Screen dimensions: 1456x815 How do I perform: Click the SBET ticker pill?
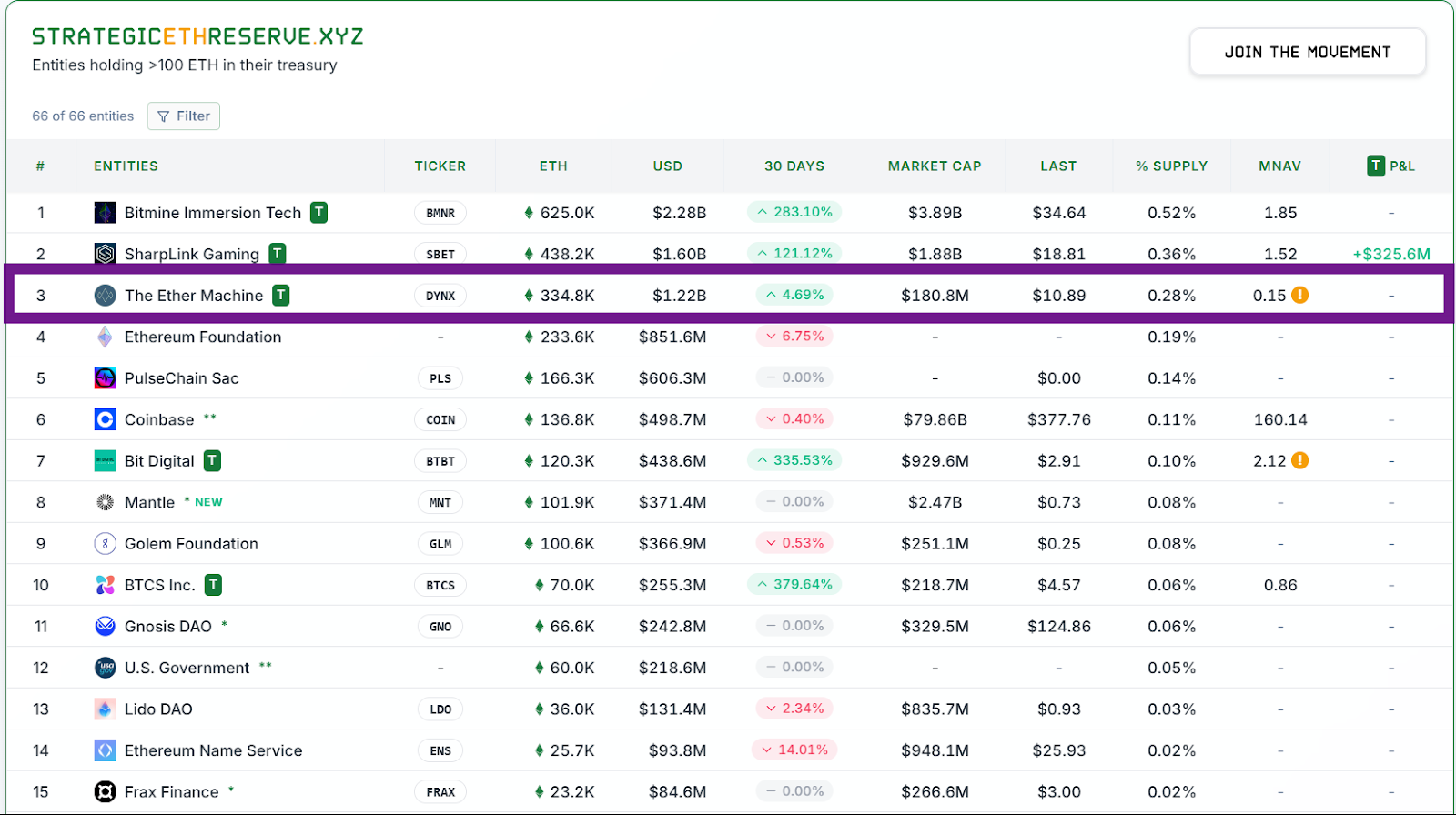440,255
